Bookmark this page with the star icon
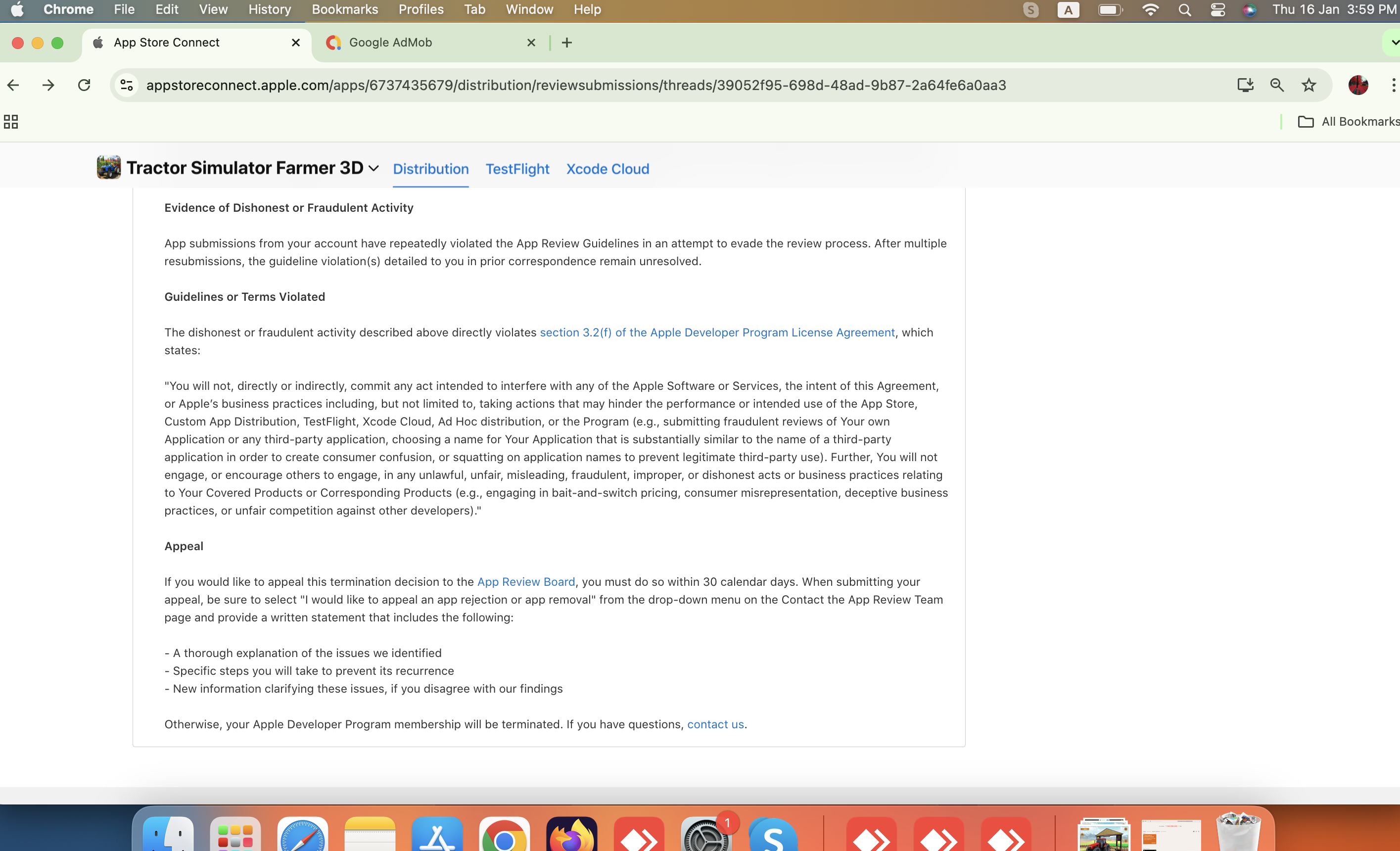 click(x=1309, y=85)
